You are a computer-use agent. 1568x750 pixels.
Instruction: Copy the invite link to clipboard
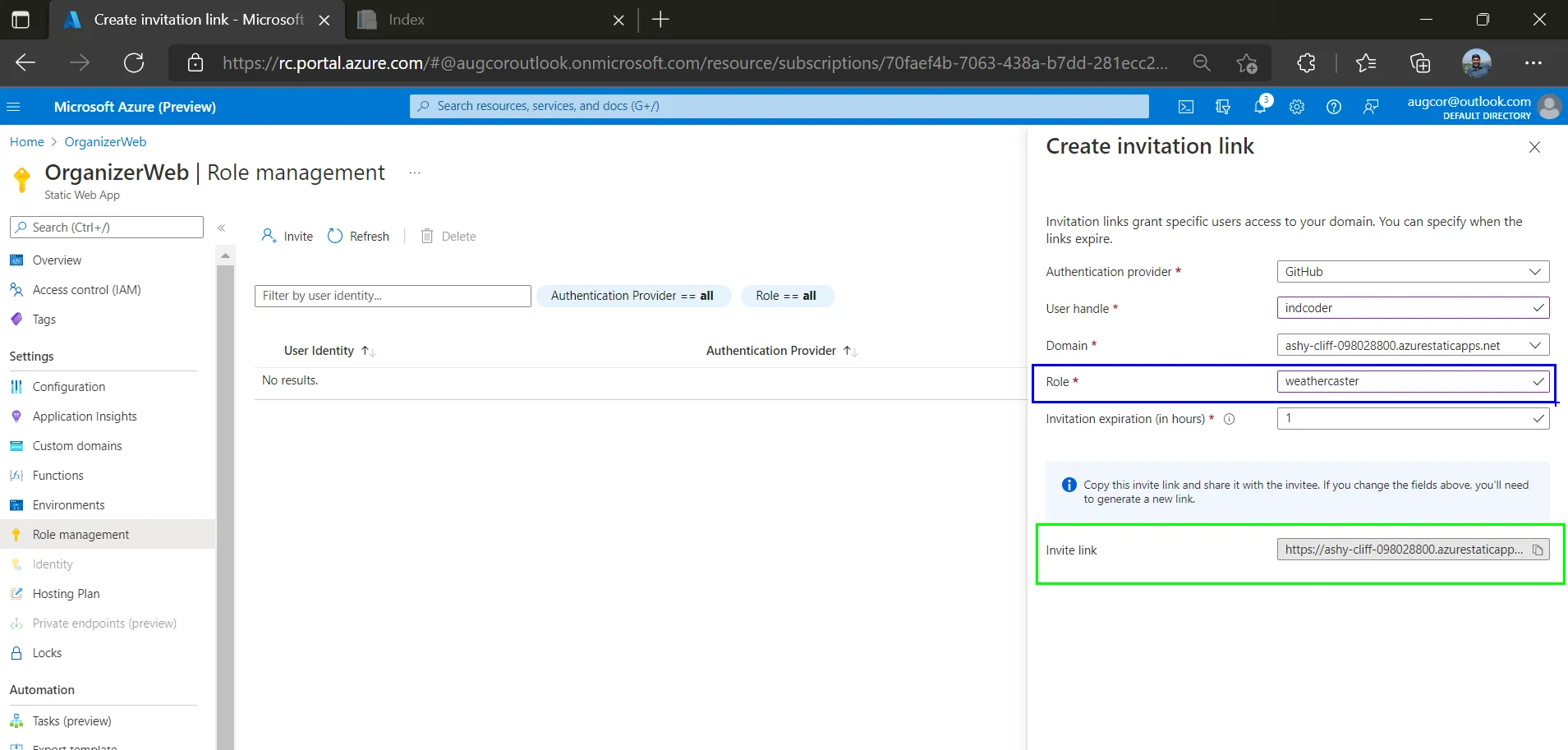[x=1538, y=550]
